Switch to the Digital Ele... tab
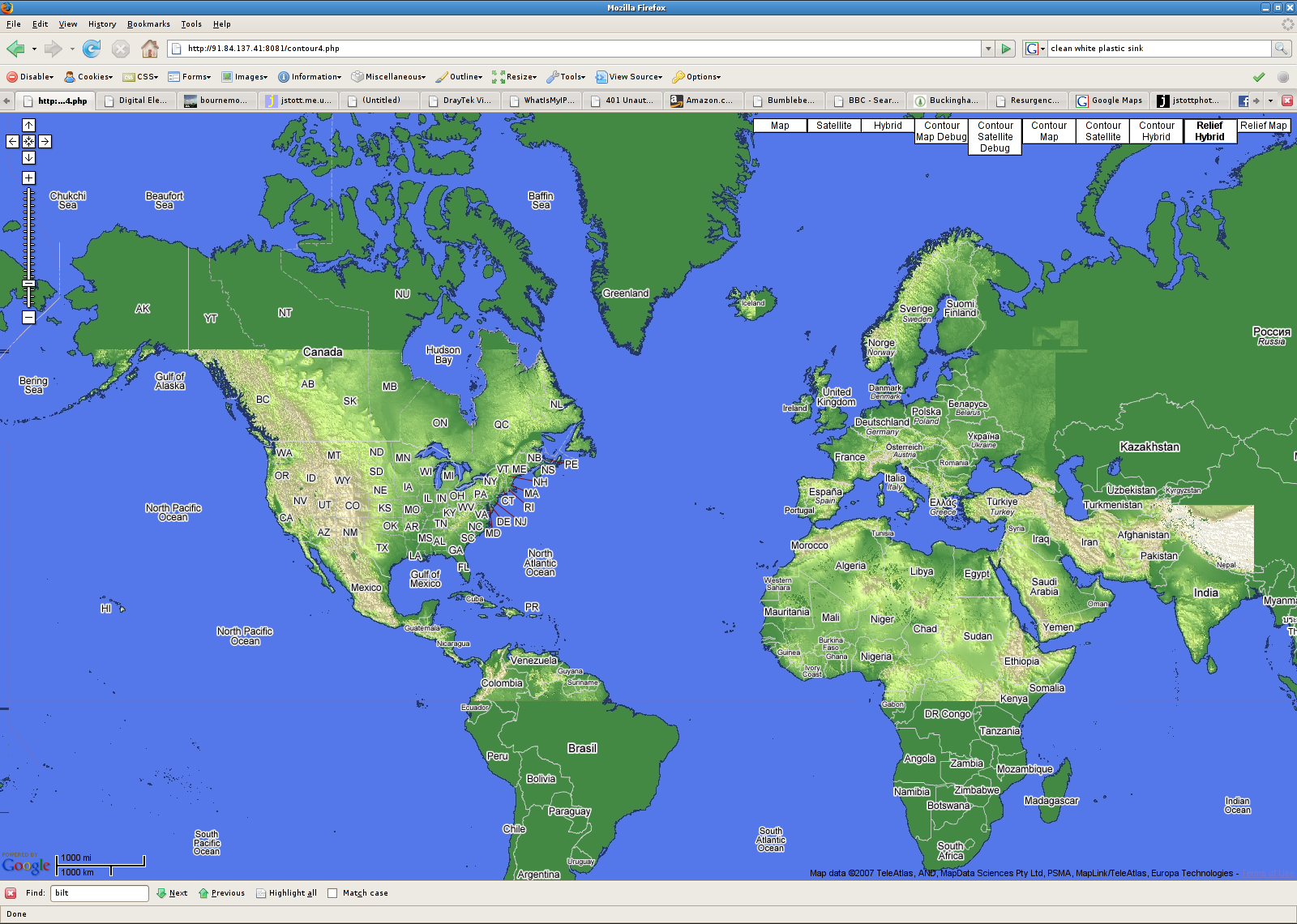 pos(136,101)
